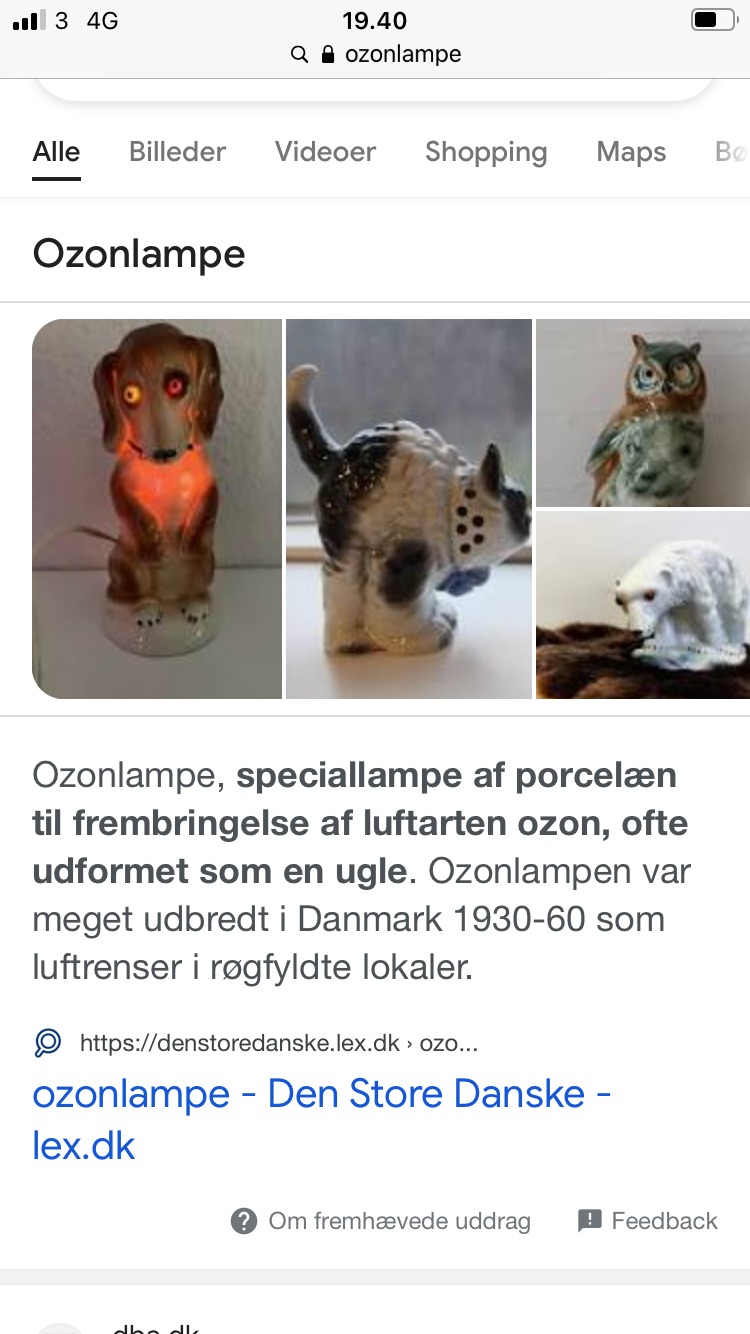Tap the lex.dk site favicon icon
The width and height of the screenshot is (750, 1334).
click(47, 1044)
